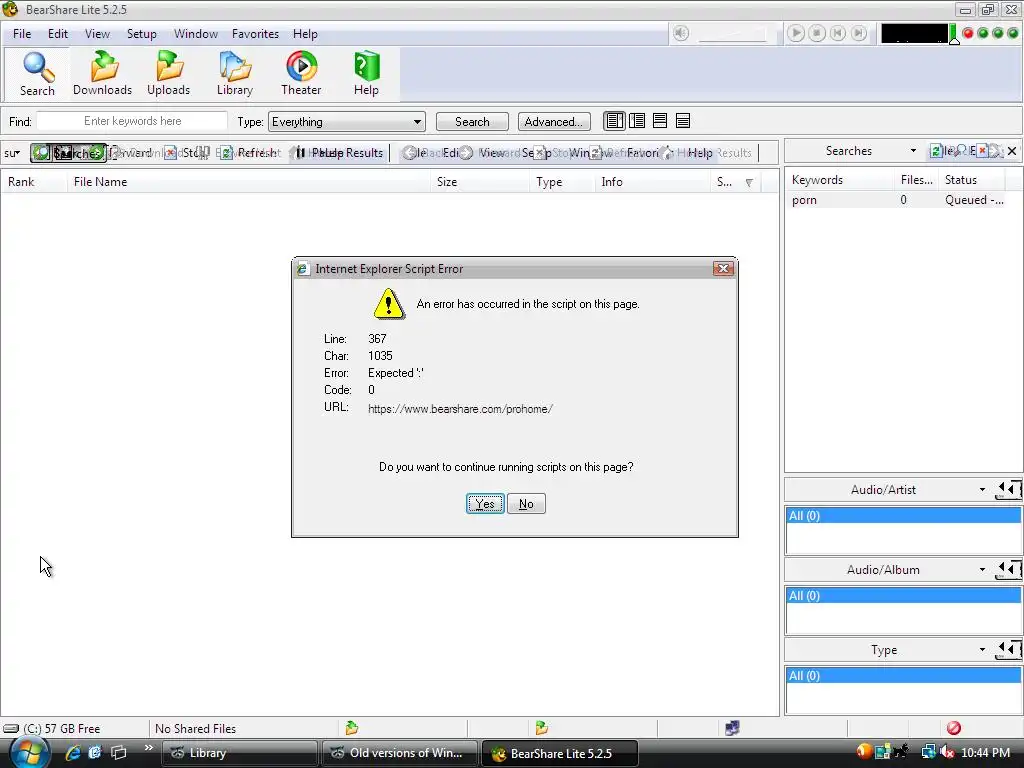1024x768 pixels.
Task: Click the Stop item in results toolbar
Action: click(x=187, y=153)
